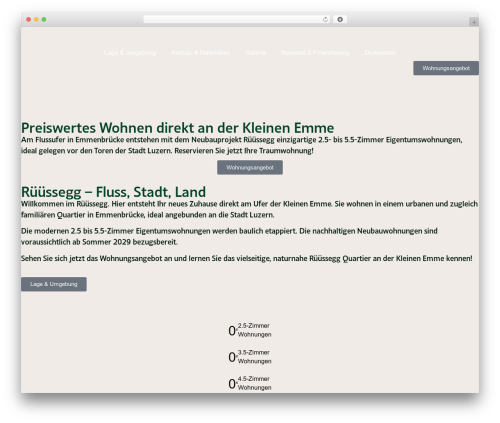Minimize the window with the yellow button
The width and height of the screenshot is (500, 423).
click(36, 19)
